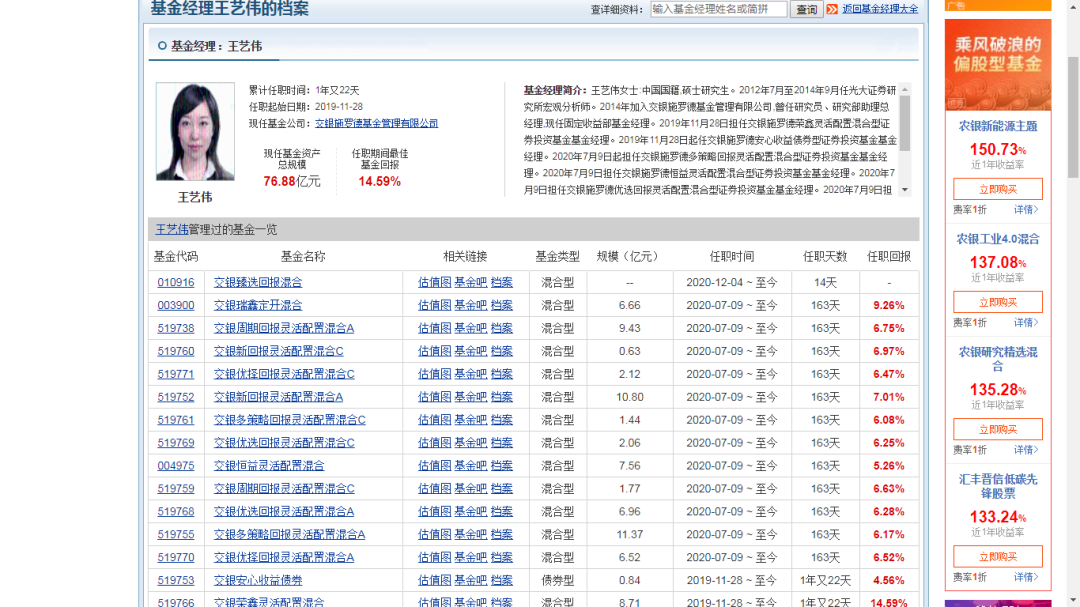Image resolution: width=1080 pixels, height=607 pixels.
Task: Open 基金吧 for 交银恒益灵活配置混合
Action: [470, 466]
